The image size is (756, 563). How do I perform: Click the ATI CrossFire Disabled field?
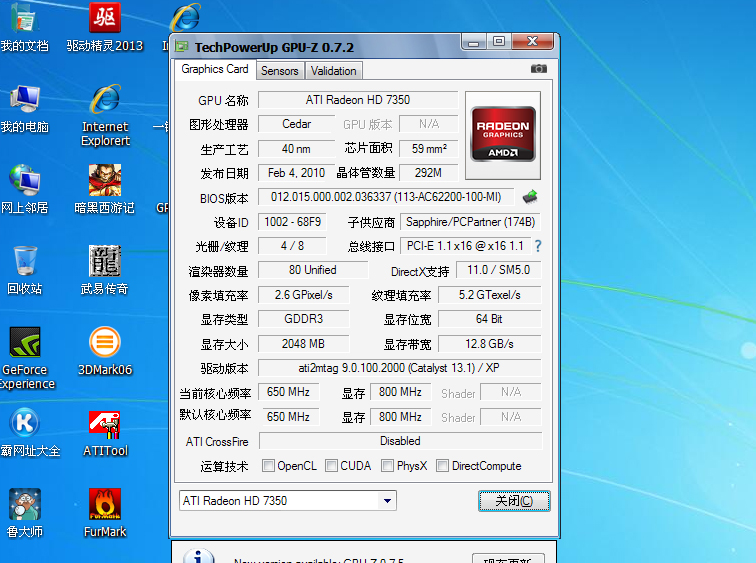(400, 441)
